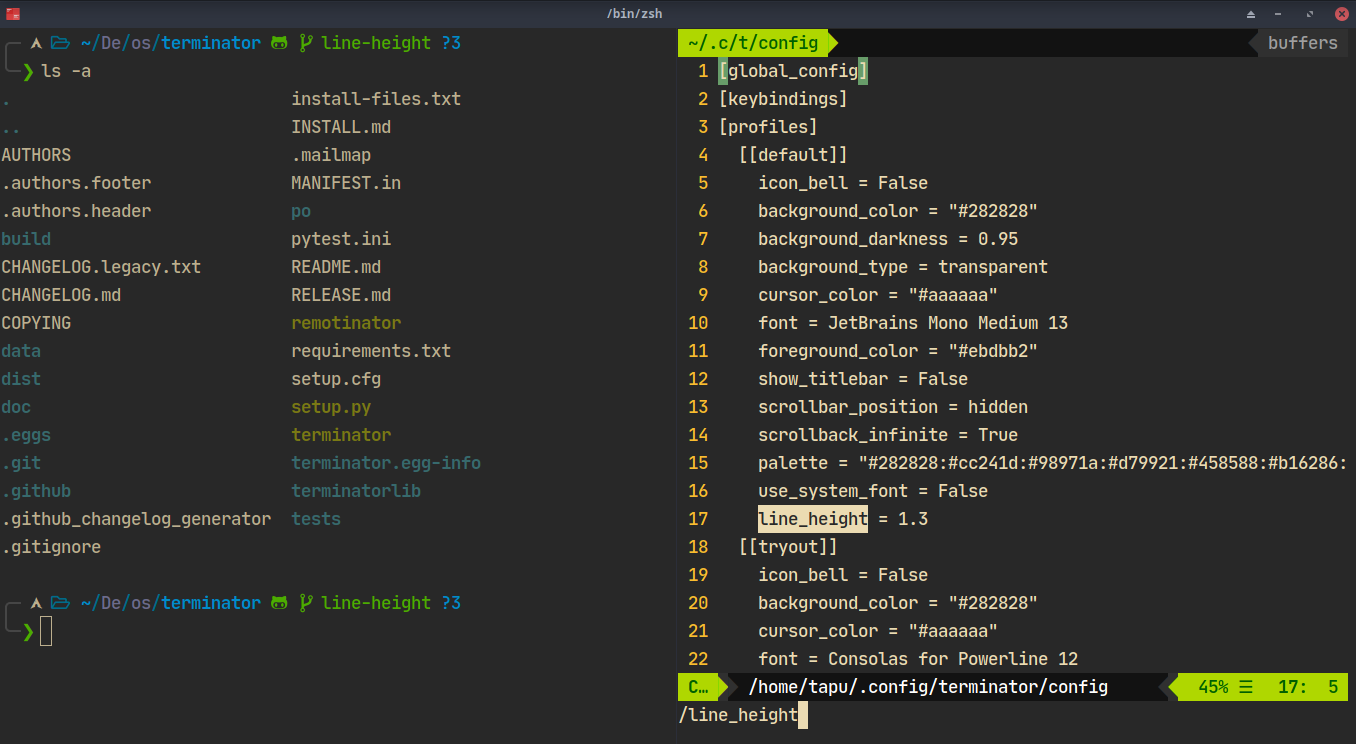Click the file path '/home/tapu/.config/terminator/config' in the status line
Viewport: 1356px width, 744px height.
[x=928, y=687]
